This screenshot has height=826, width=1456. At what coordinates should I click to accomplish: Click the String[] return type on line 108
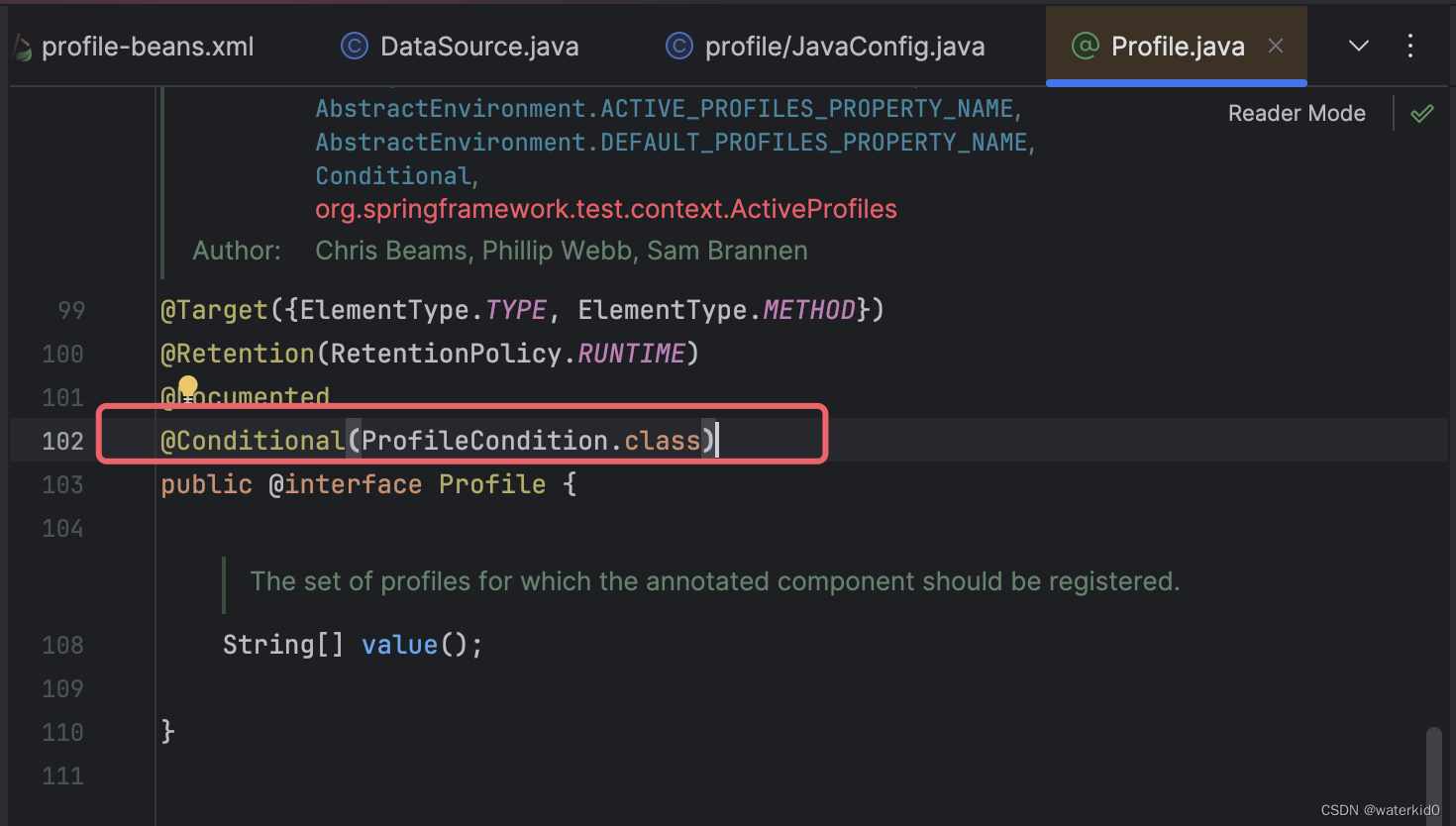tap(283, 645)
